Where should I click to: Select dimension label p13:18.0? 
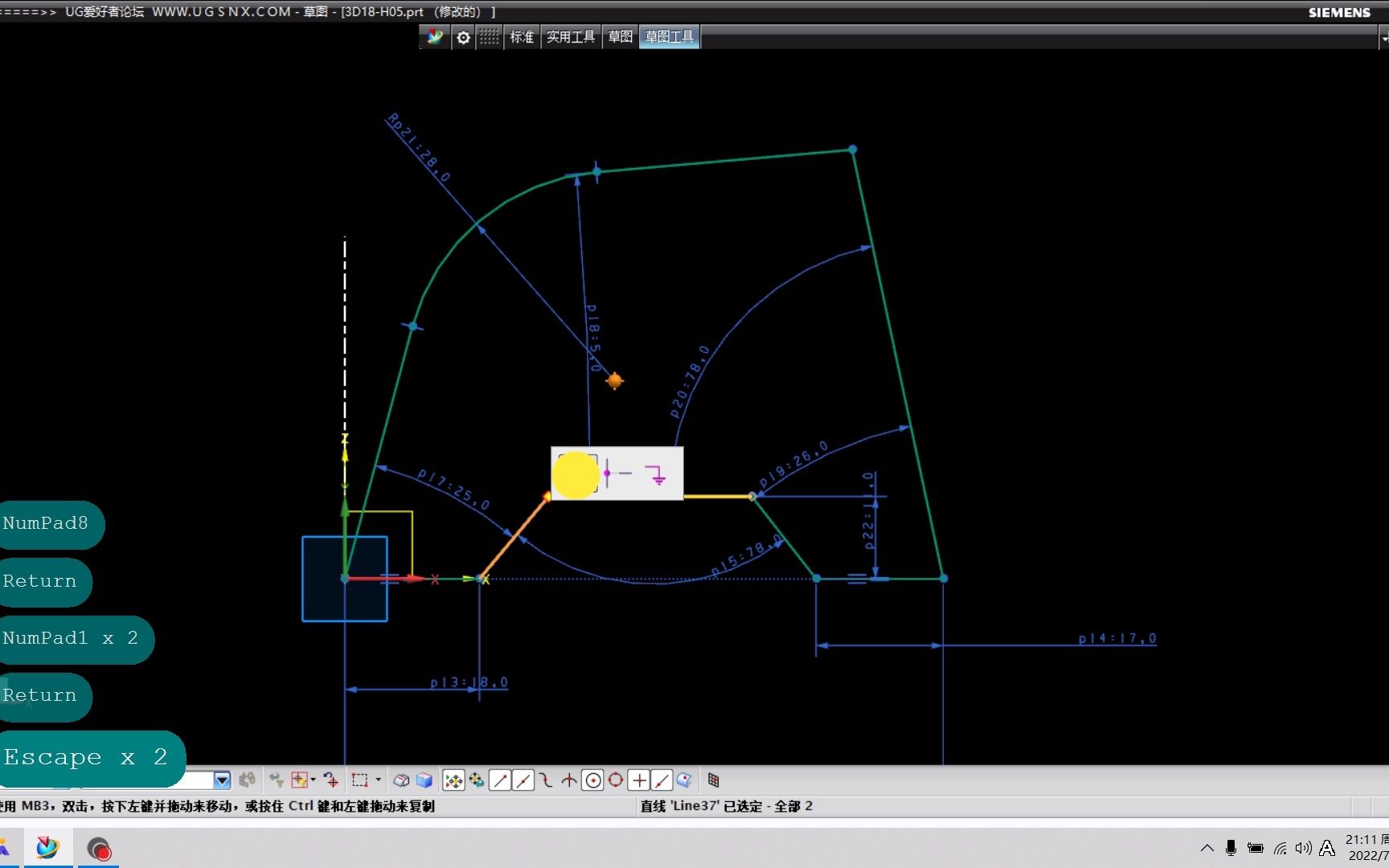pyautogui.click(x=469, y=682)
